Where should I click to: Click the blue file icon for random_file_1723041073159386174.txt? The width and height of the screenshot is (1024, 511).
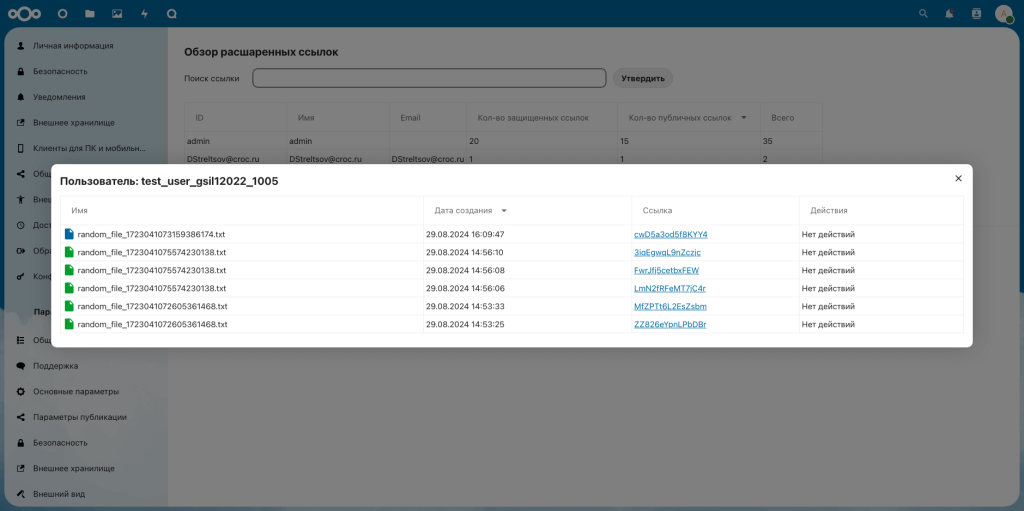[69, 234]
